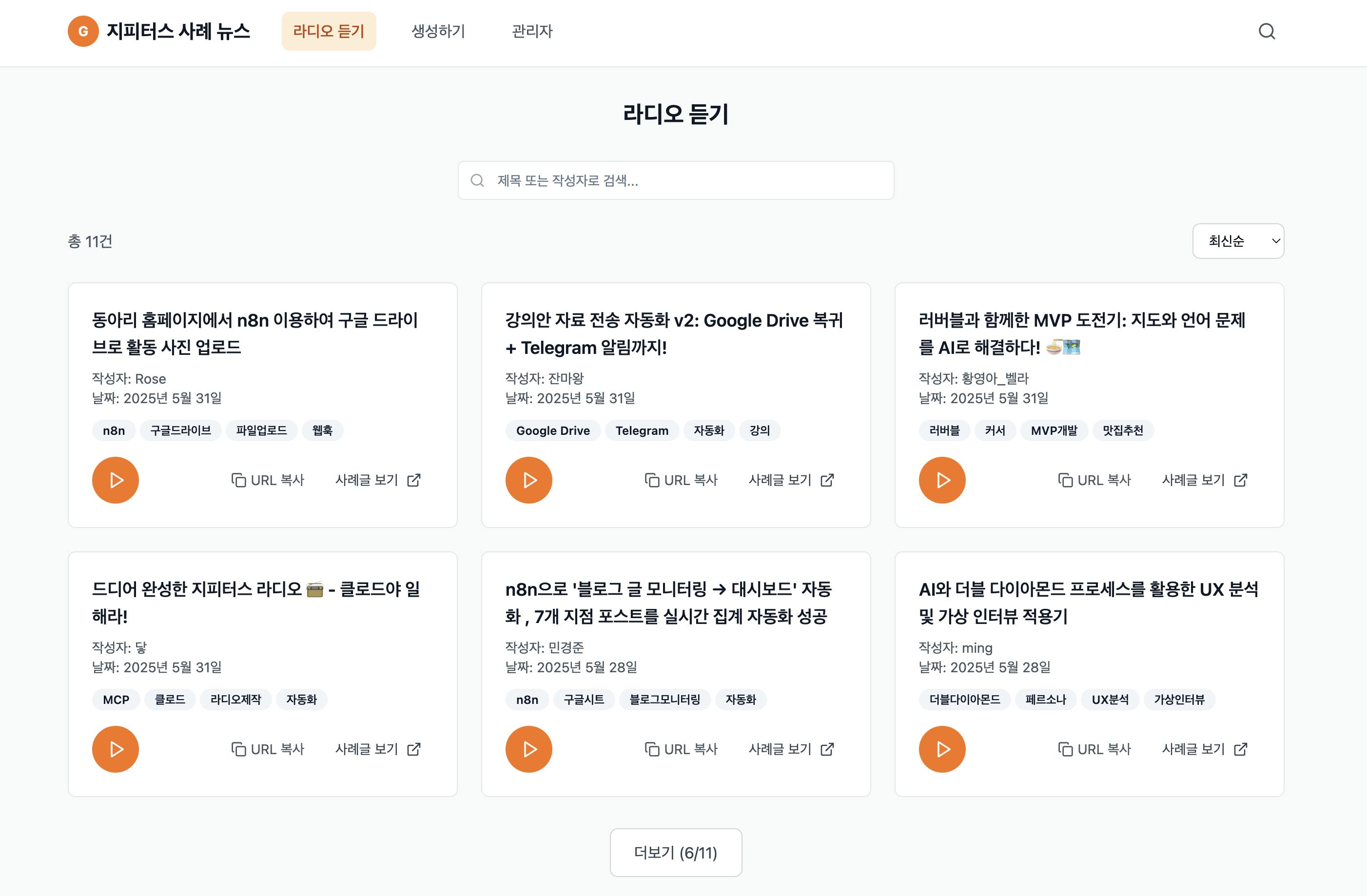The width and height of the screenshot is (1367, 896).
Task: Open the 관리자 menu item
Action: (532, 31)
